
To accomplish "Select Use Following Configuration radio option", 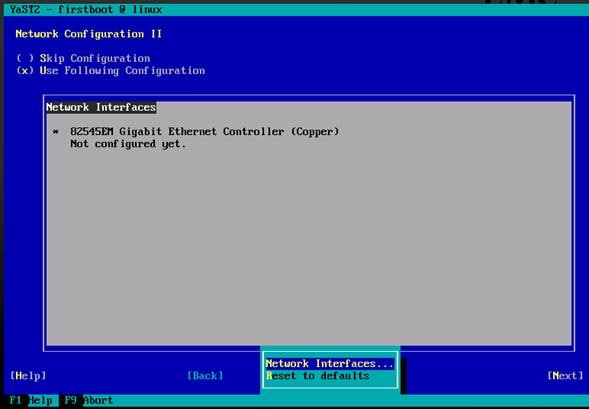I will (x=110, y=71).
